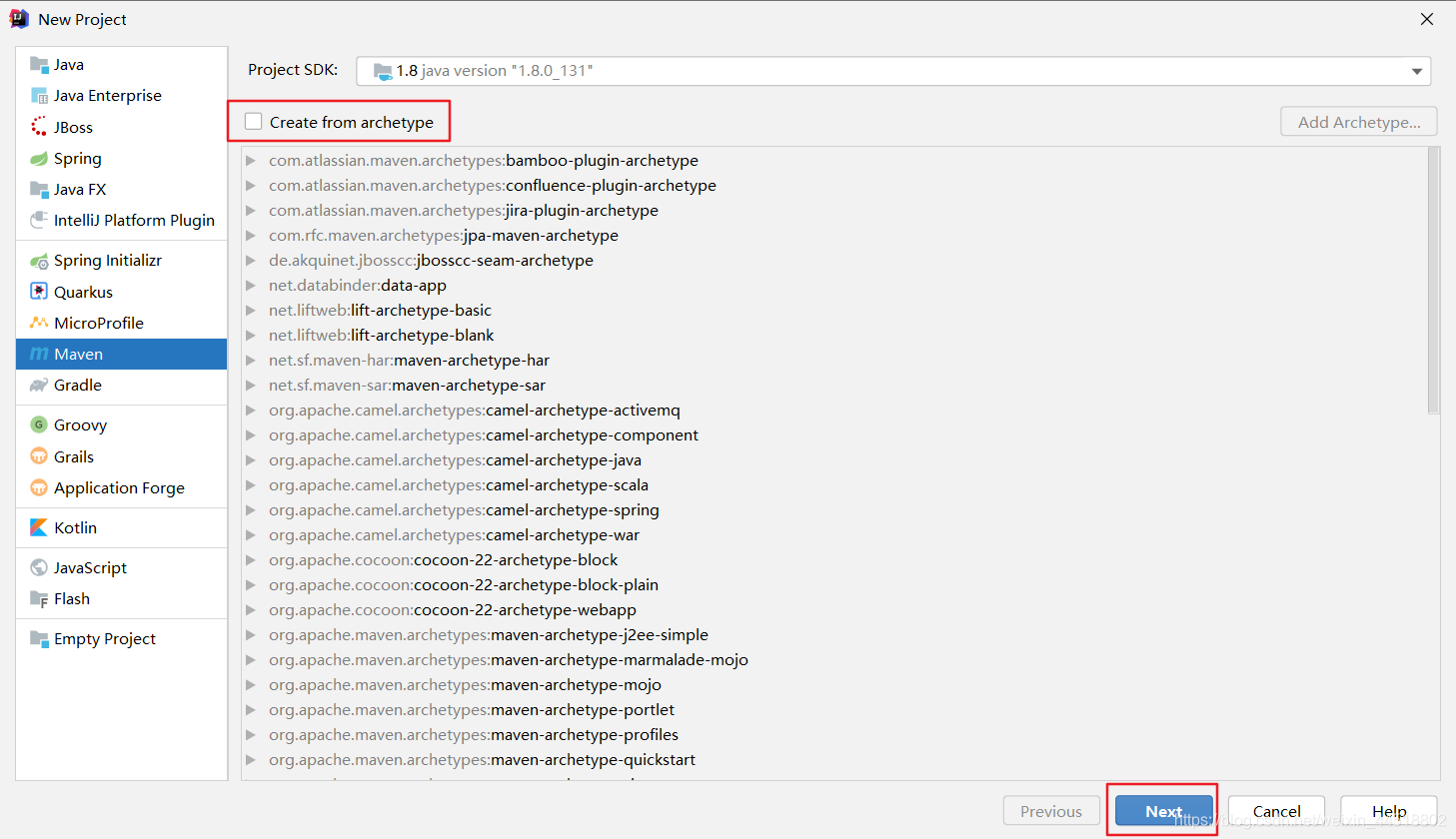Select maven-archetype-mojo row
This screenshot has height=839, width=1456.
835,685
